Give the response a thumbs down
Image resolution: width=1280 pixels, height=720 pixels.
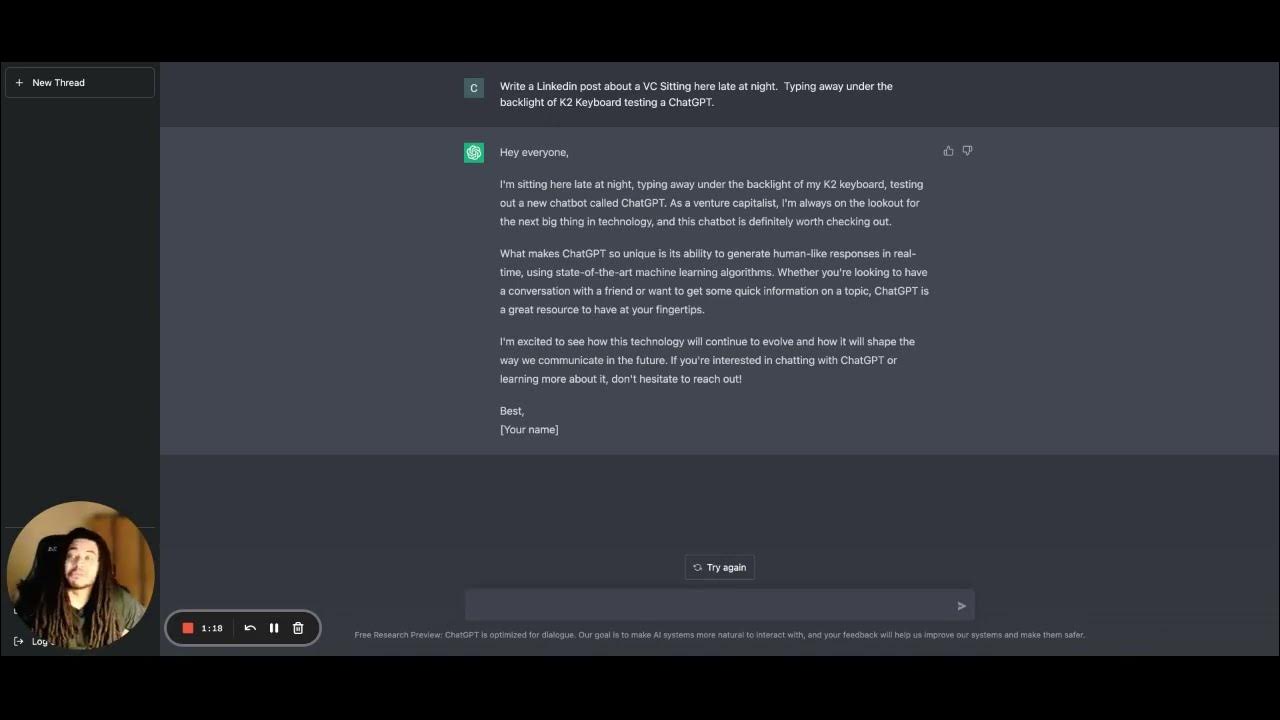pyautogui.click(x=967, y=151)
